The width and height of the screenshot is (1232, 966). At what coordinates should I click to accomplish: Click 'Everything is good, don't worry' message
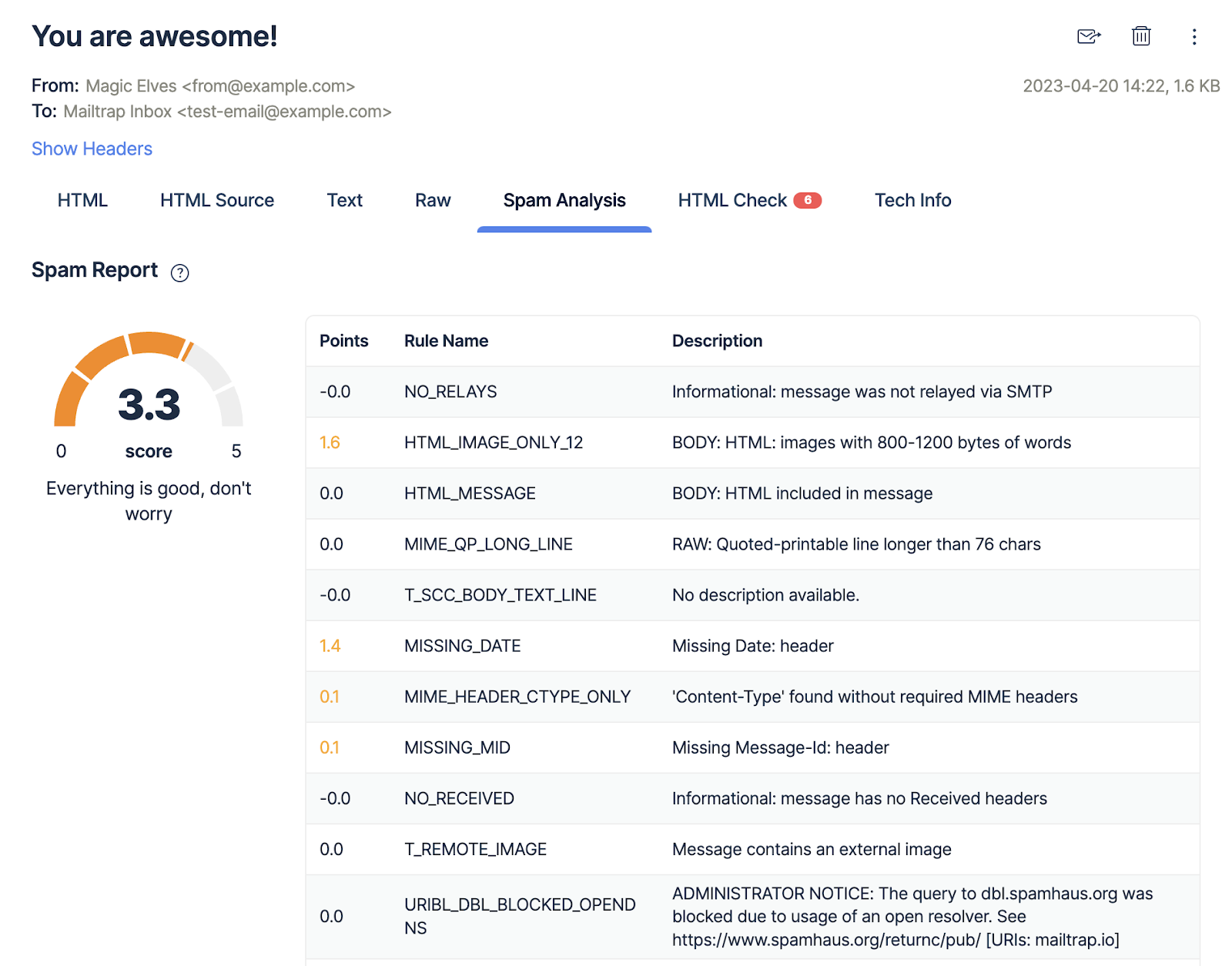pyautogui.click(x=149, y=501)
